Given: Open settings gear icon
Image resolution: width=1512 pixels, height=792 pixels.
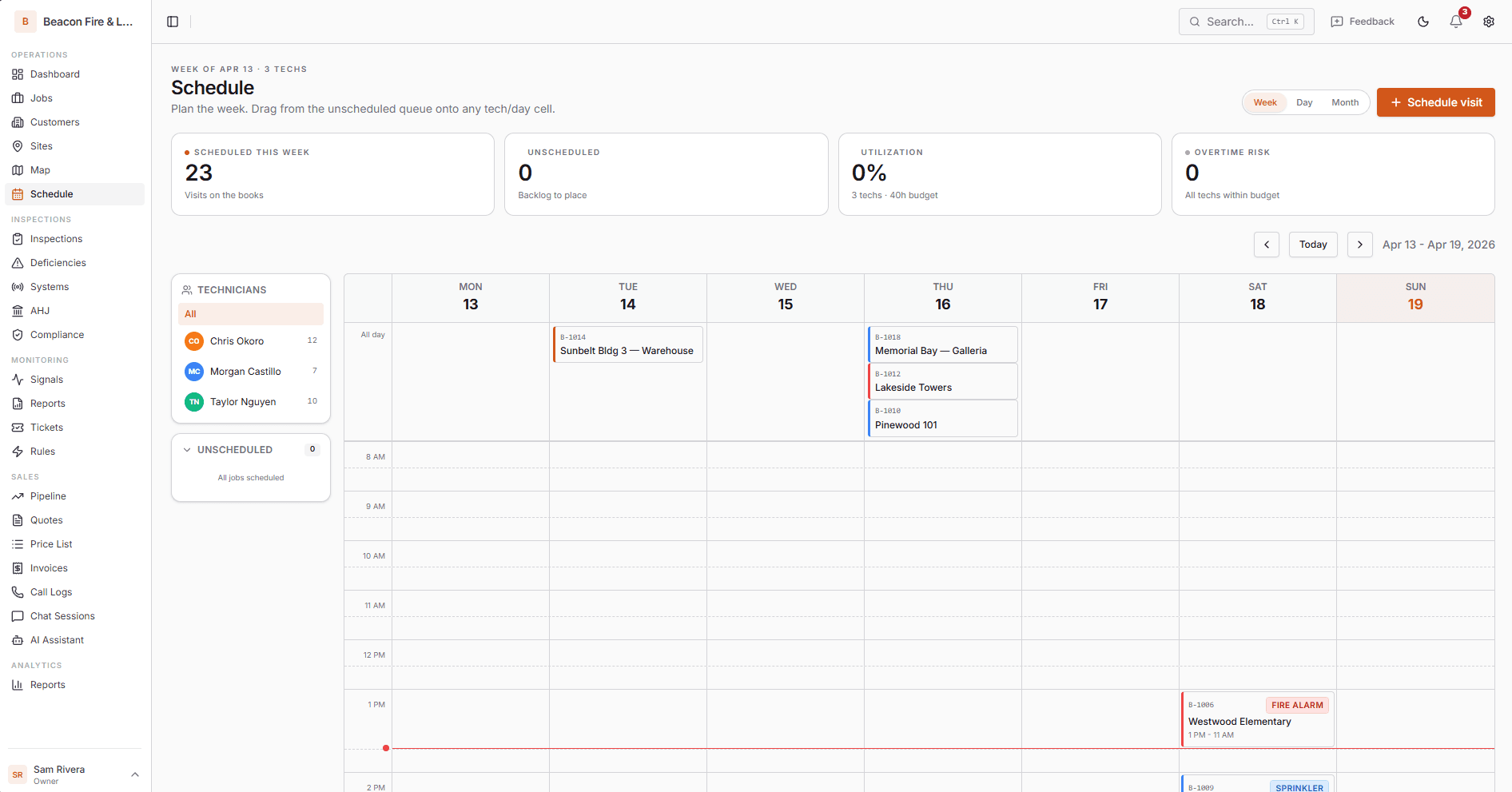Looking at the screenshot, I should pos(1489,22).
